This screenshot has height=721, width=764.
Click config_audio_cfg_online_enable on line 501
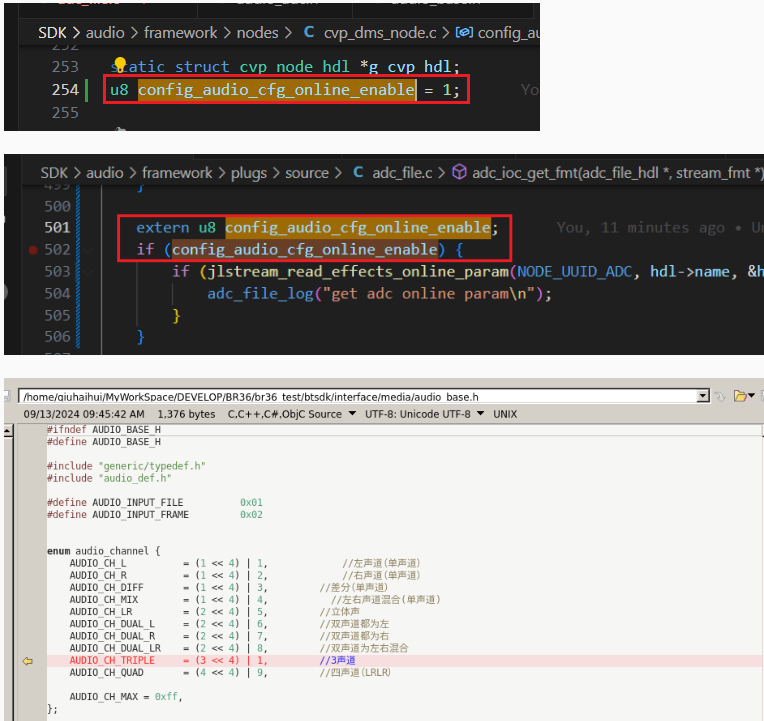358,228
